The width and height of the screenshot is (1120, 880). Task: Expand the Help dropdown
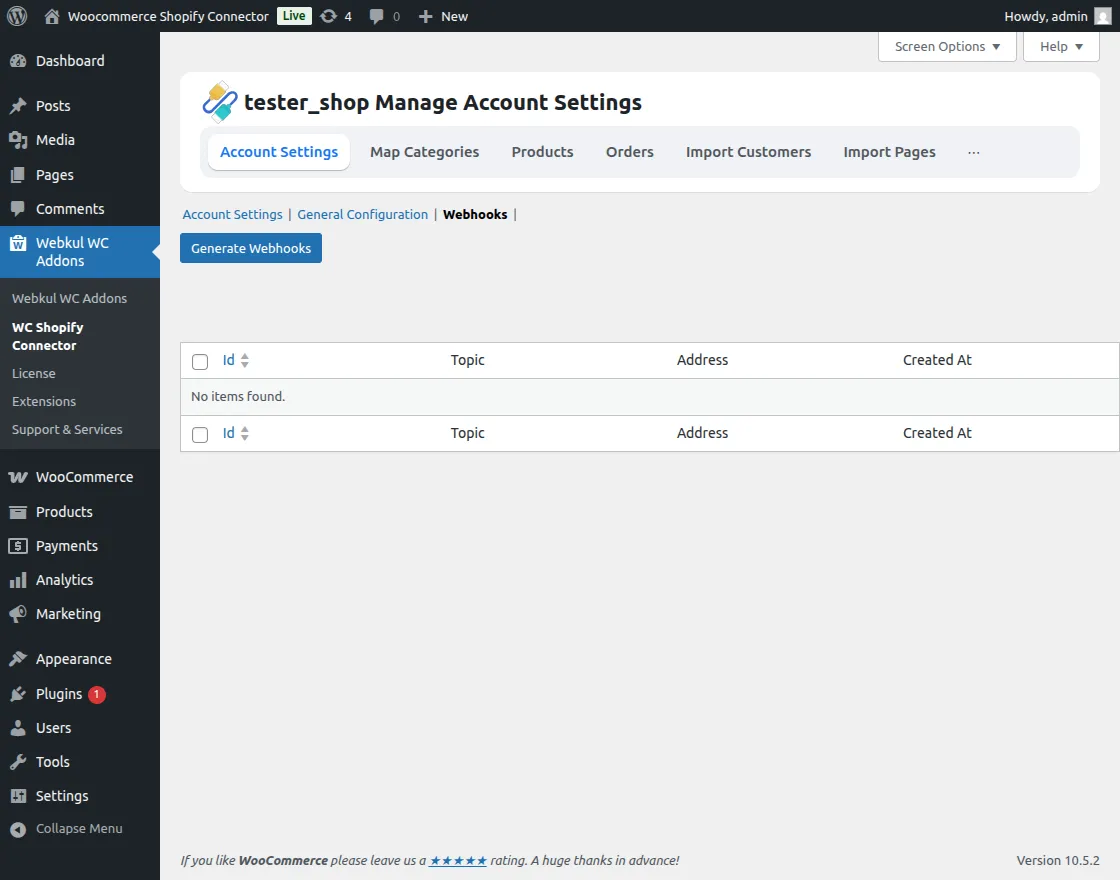coord(1060,46)
